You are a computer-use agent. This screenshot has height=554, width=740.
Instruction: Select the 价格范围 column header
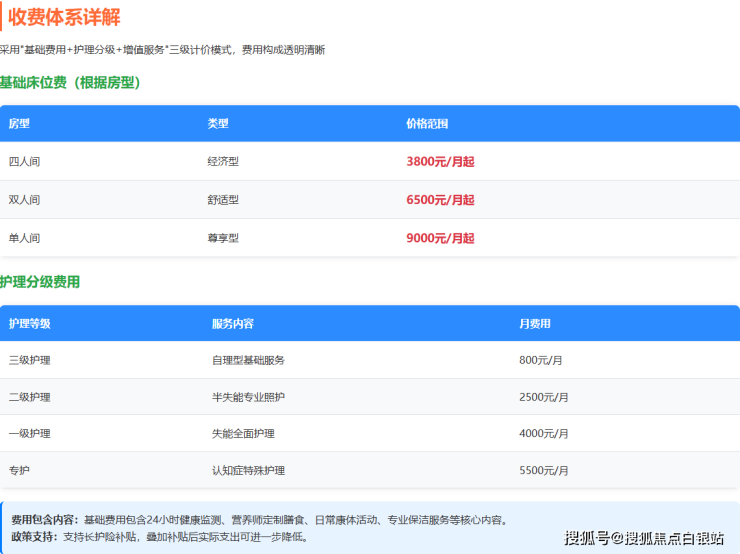[427, 124]
